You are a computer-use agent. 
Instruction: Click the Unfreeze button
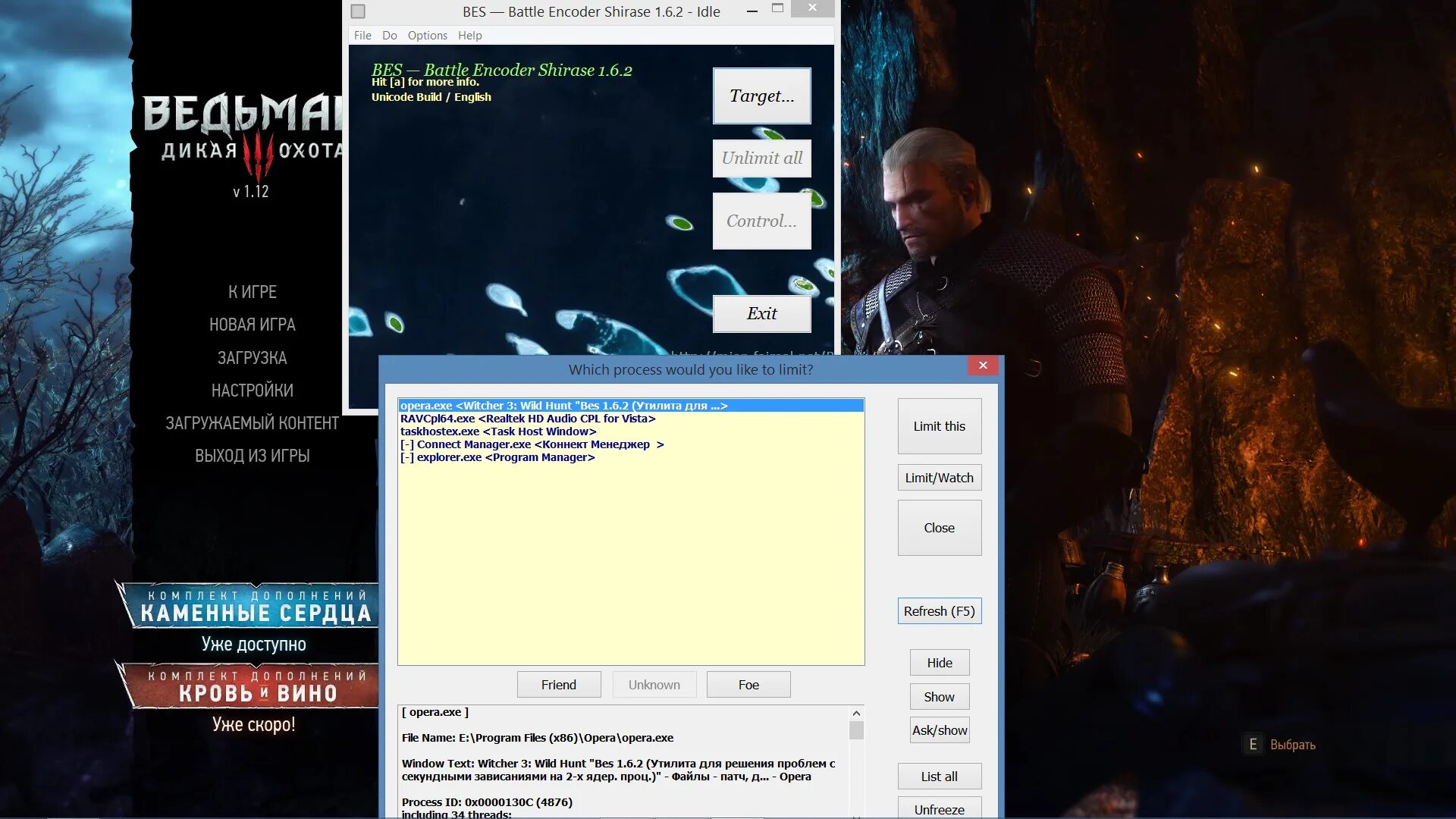pos(939,808)
